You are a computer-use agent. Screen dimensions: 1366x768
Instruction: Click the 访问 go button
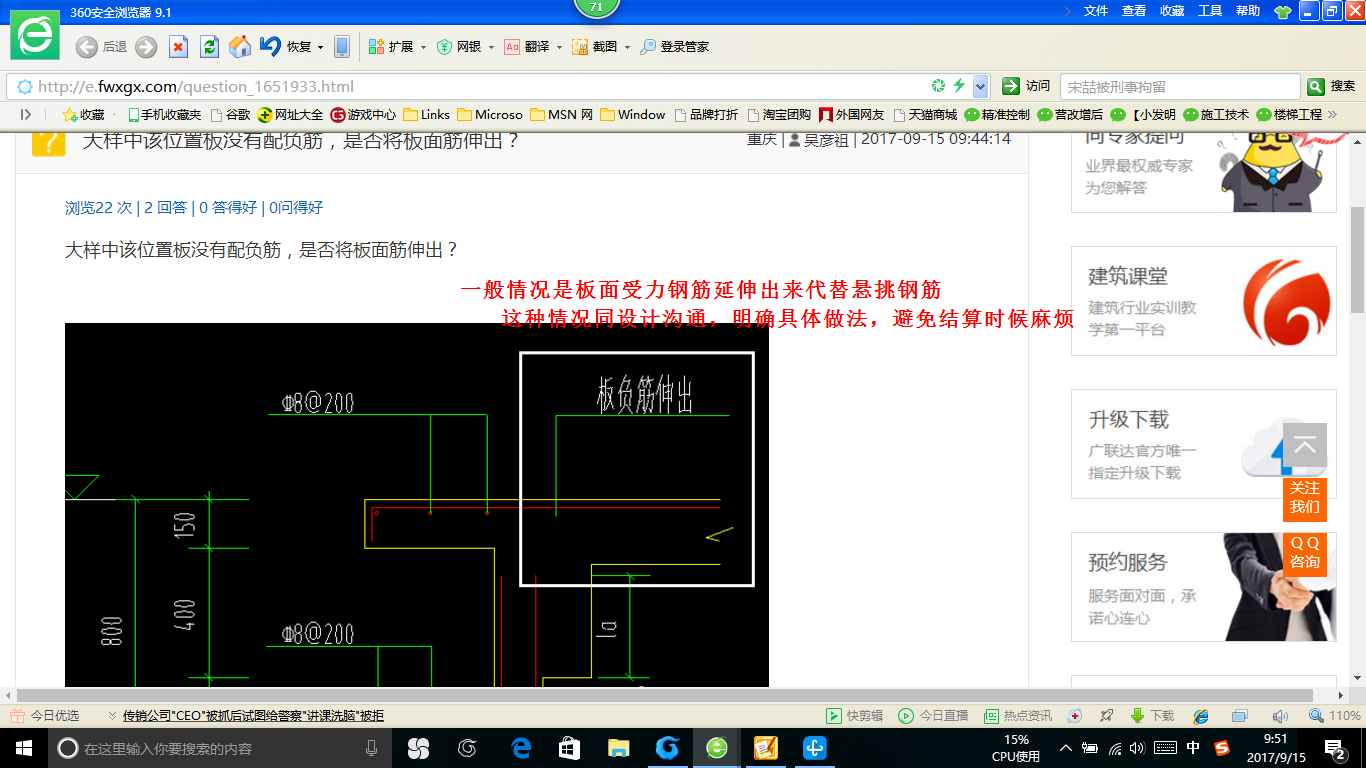coord(1027,86)
